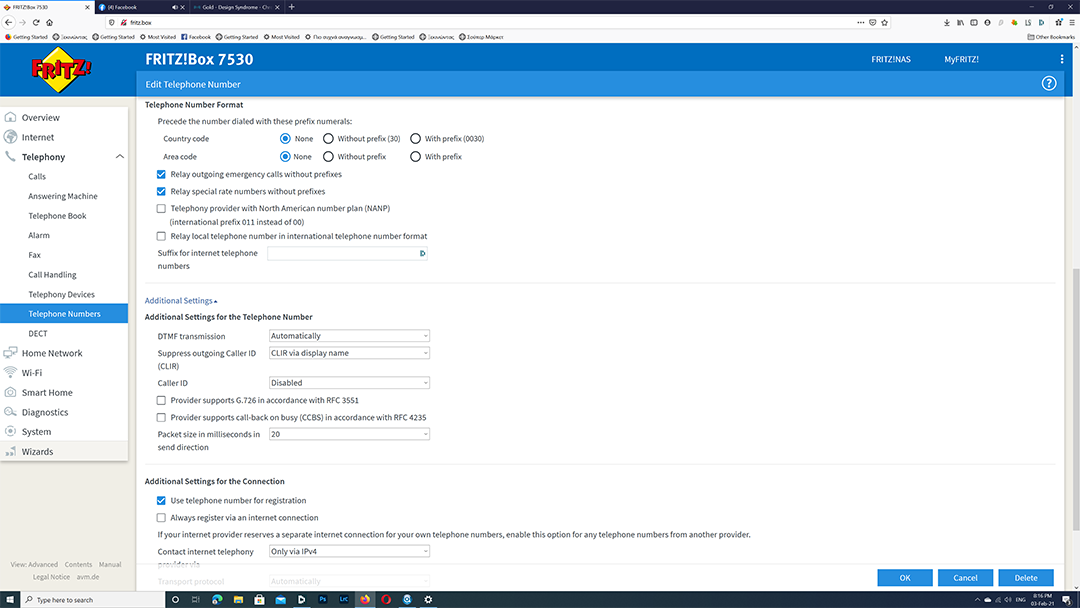
Task: Open Telephony Devices page
Action: coord(61,294)
